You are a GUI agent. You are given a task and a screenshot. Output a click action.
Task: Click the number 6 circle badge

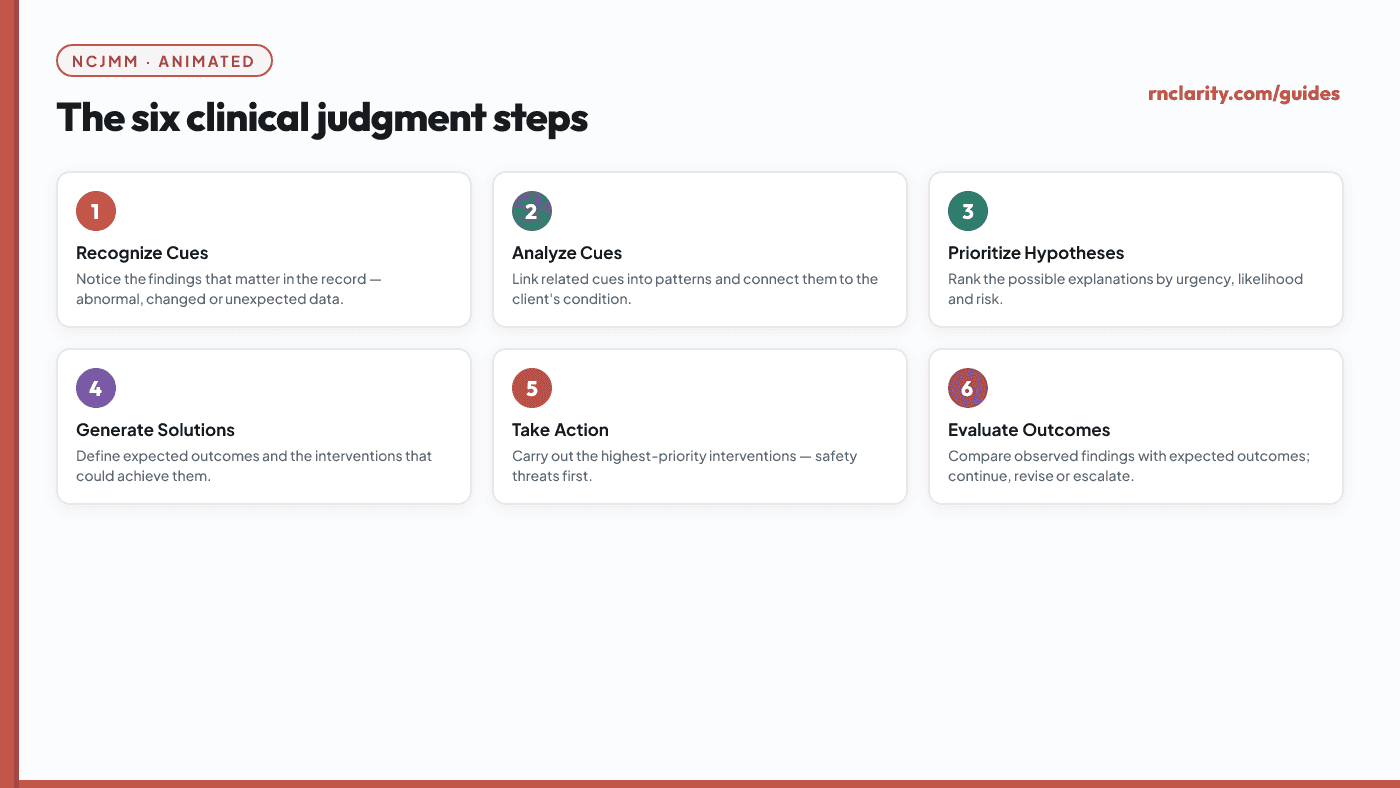click(x=968, y=388)
